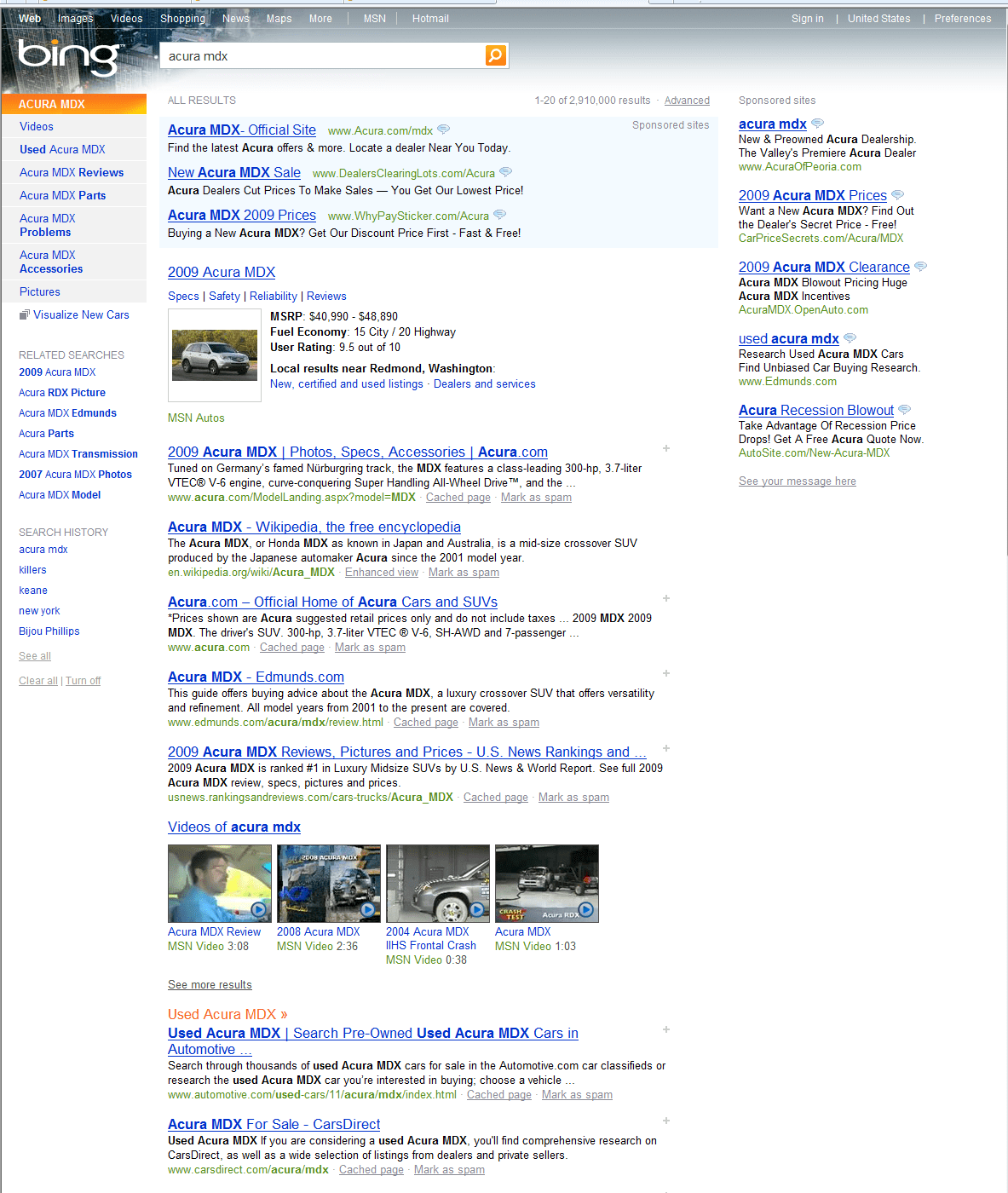
Task: Click the orange search magnifier button
Action: (494, 55)
